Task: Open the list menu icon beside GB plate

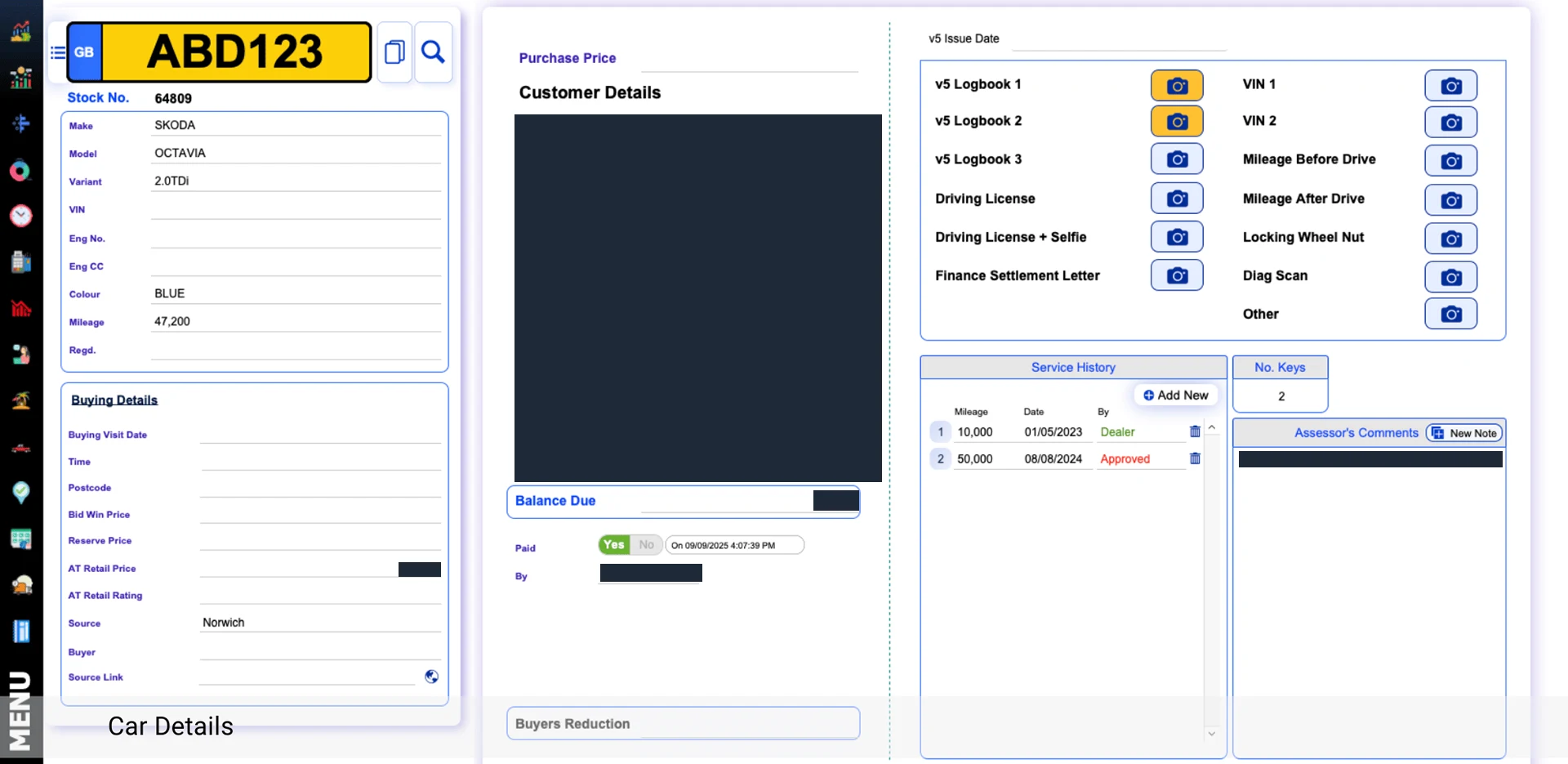Action: [x=58, y=52]
